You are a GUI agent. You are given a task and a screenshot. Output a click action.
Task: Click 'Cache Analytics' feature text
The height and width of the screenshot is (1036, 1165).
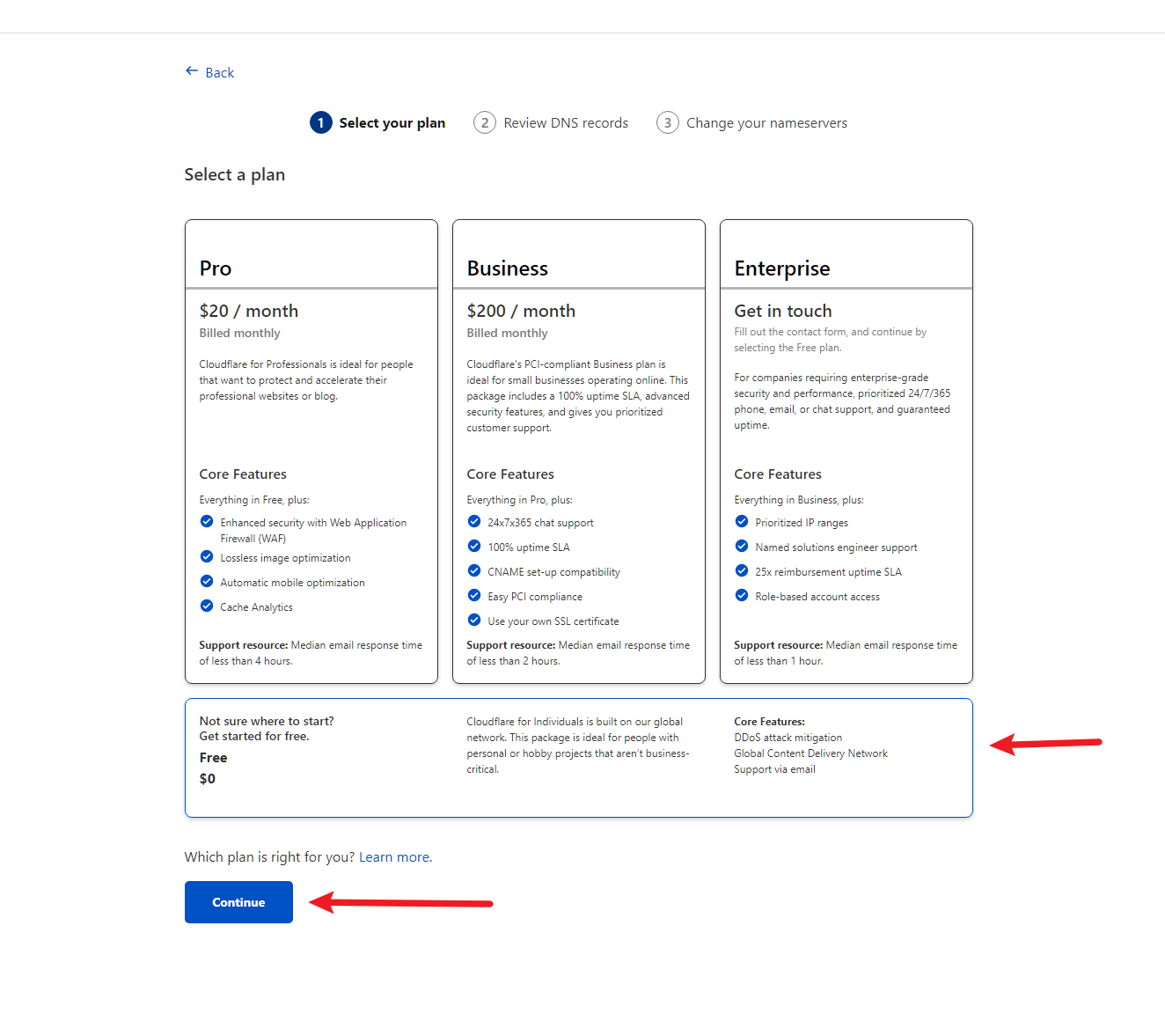[256, 607]
